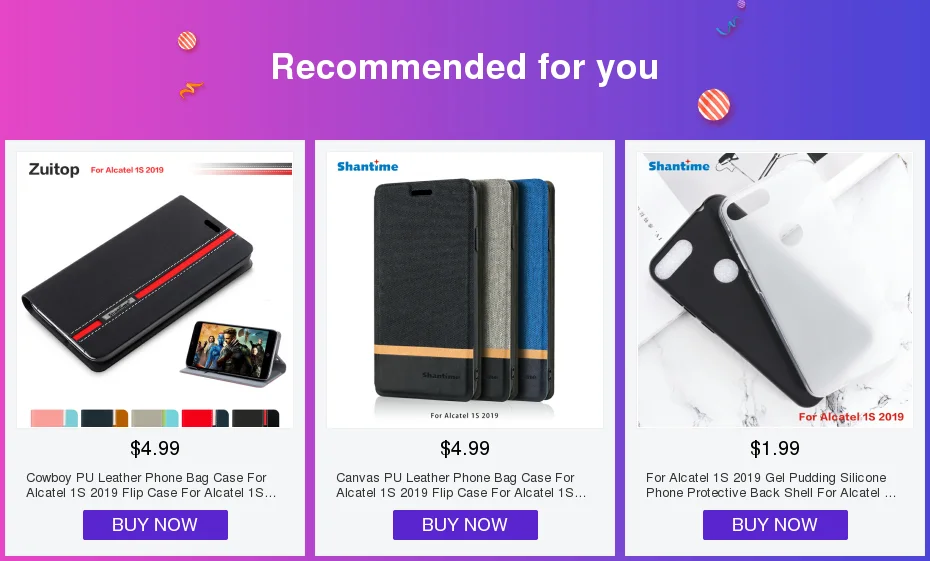Select the navy and brown case color swatch
The height and width of the screenshot is (561, 930).
(104, 418)
